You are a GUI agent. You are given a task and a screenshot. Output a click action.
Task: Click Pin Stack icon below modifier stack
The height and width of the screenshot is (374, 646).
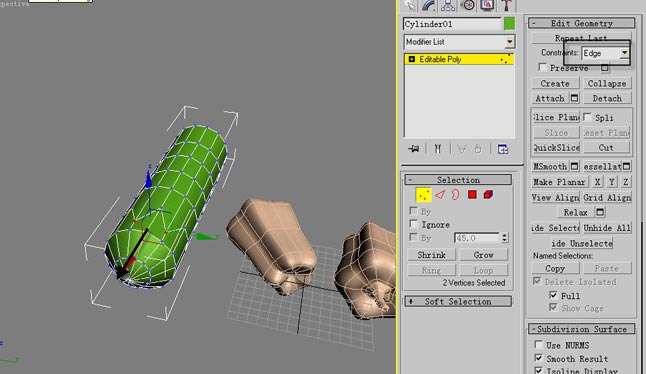pyautogui.click(x=414, y=149)
